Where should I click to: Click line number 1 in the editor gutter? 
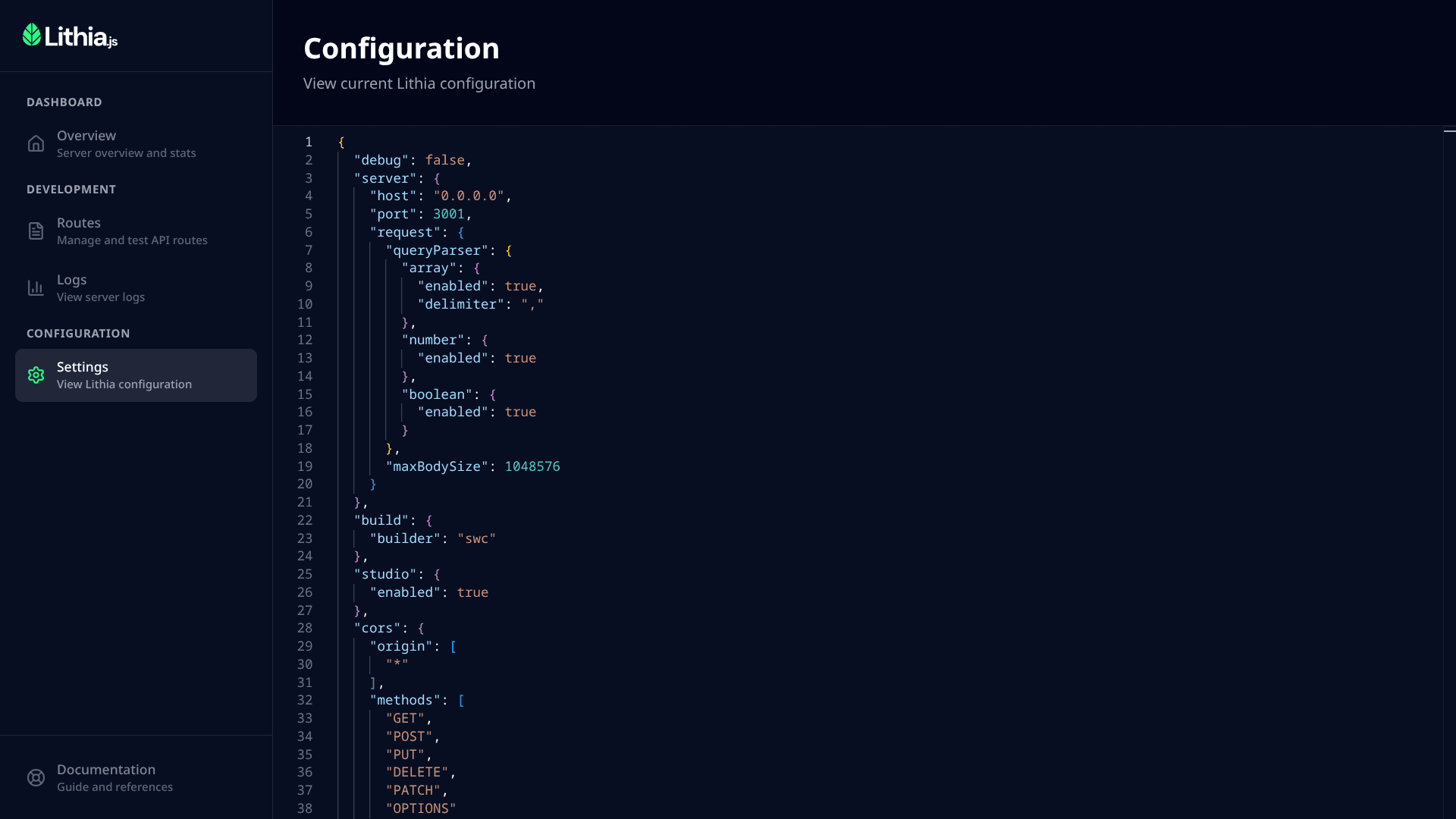coord(309,142)
